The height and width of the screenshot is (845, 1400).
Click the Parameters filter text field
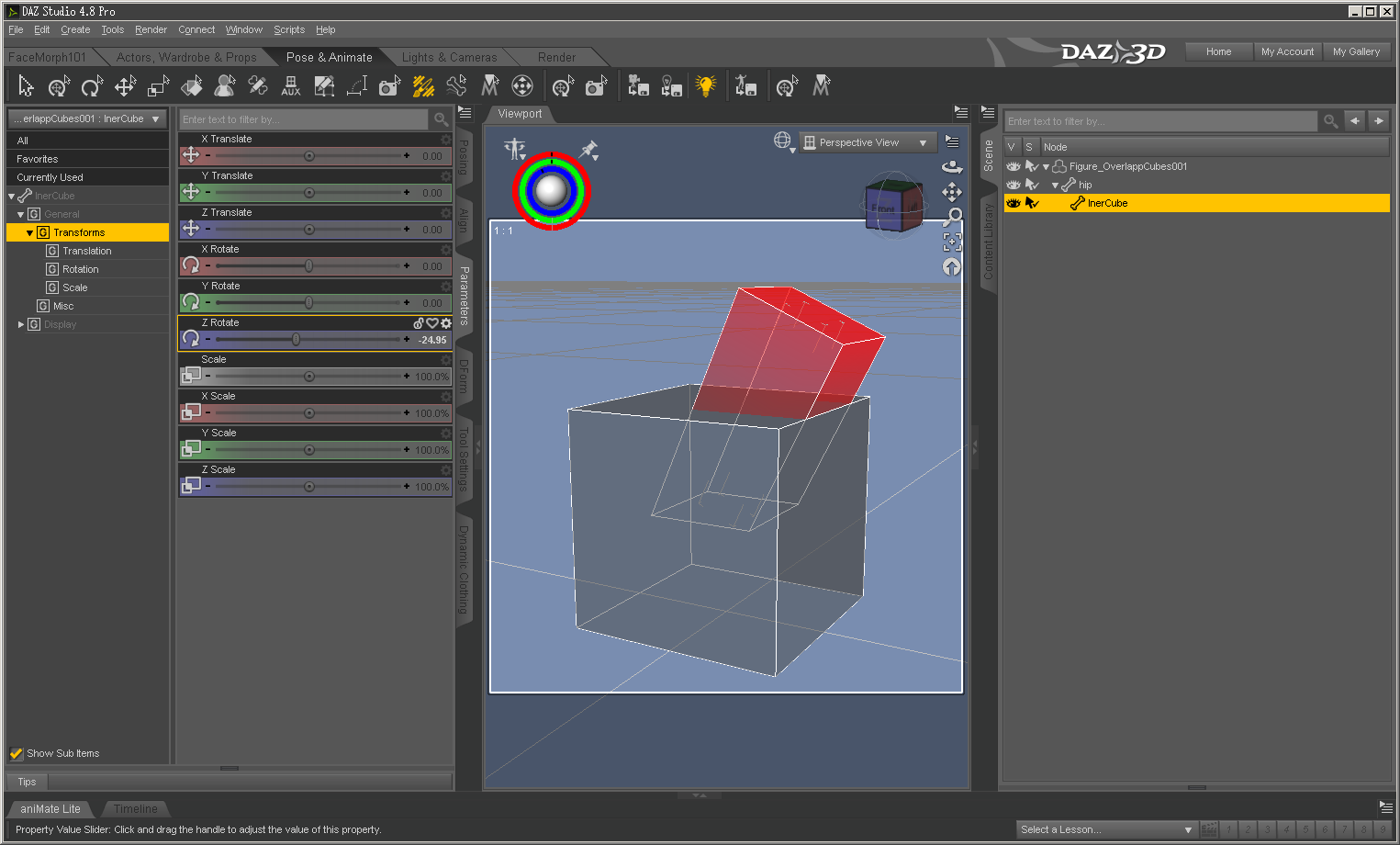304,119
